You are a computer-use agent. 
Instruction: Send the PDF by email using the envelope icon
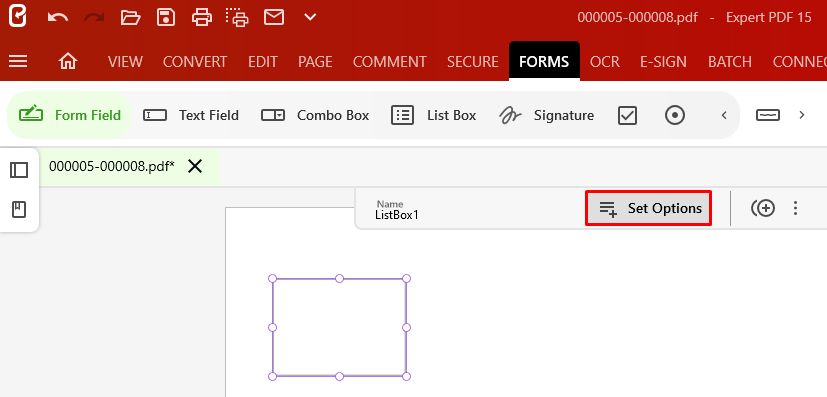[274, 17]
